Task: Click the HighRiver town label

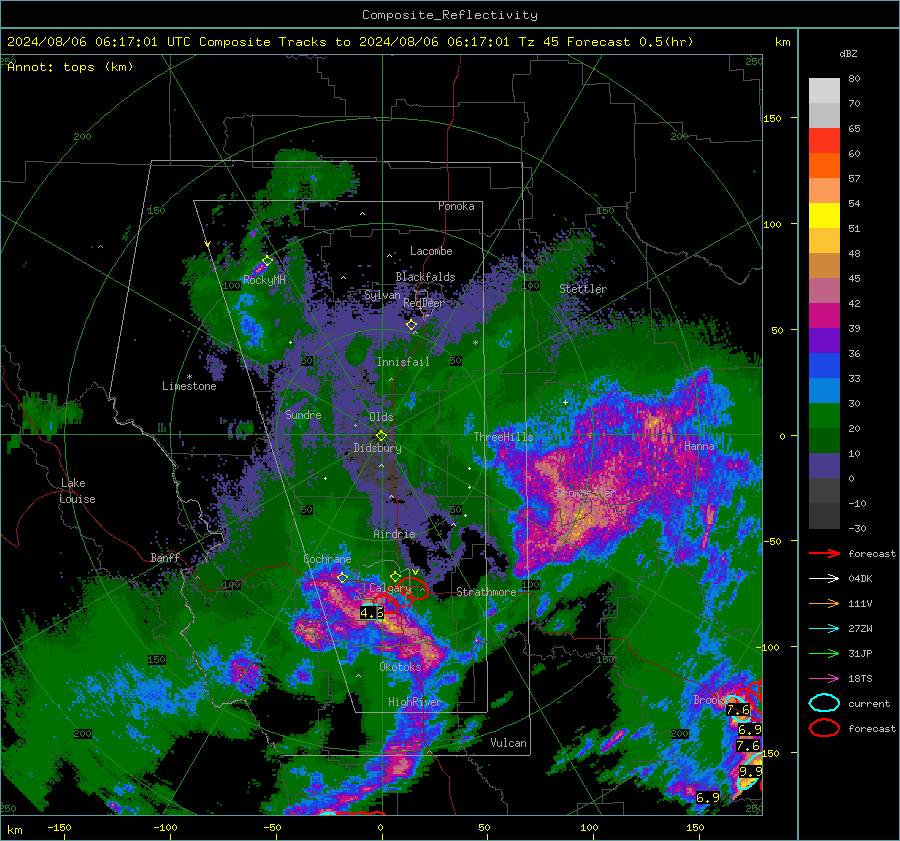Action: coord(414,702)
